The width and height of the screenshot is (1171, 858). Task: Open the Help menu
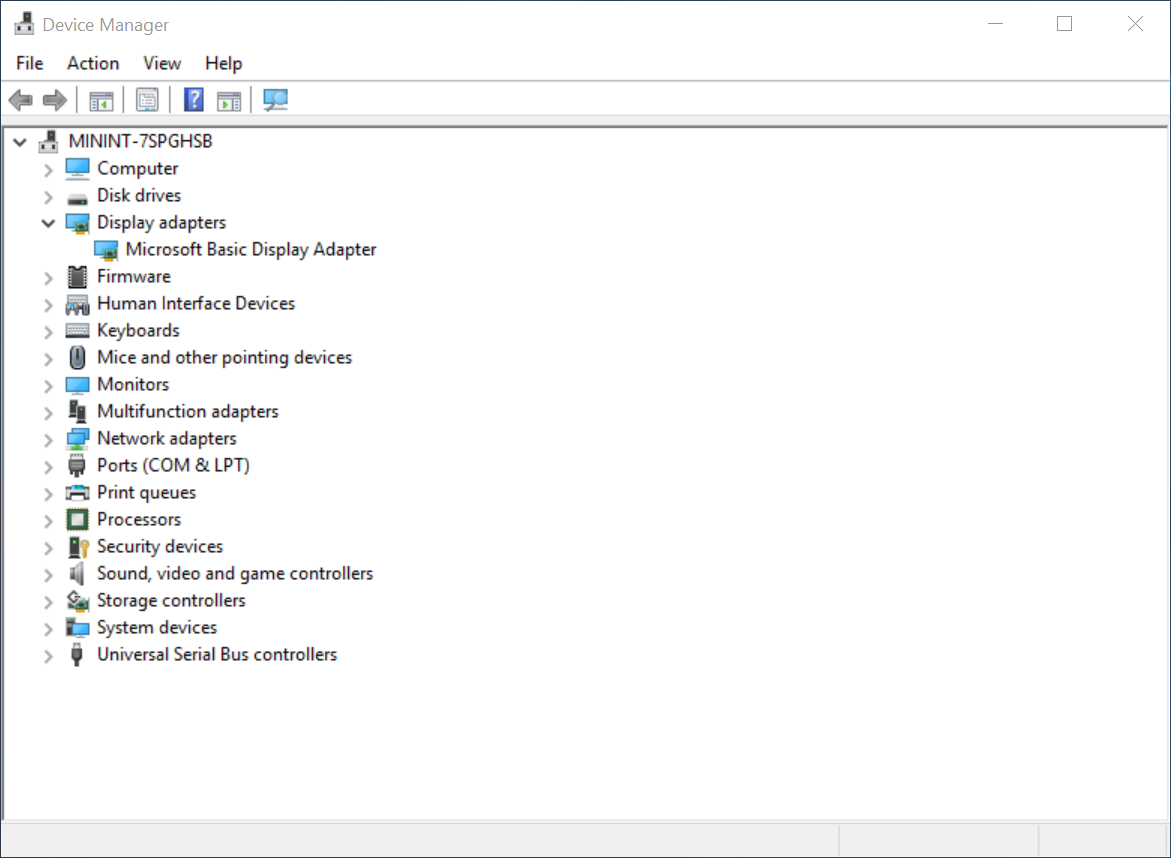pyautogui.click(x=223, y=63)
